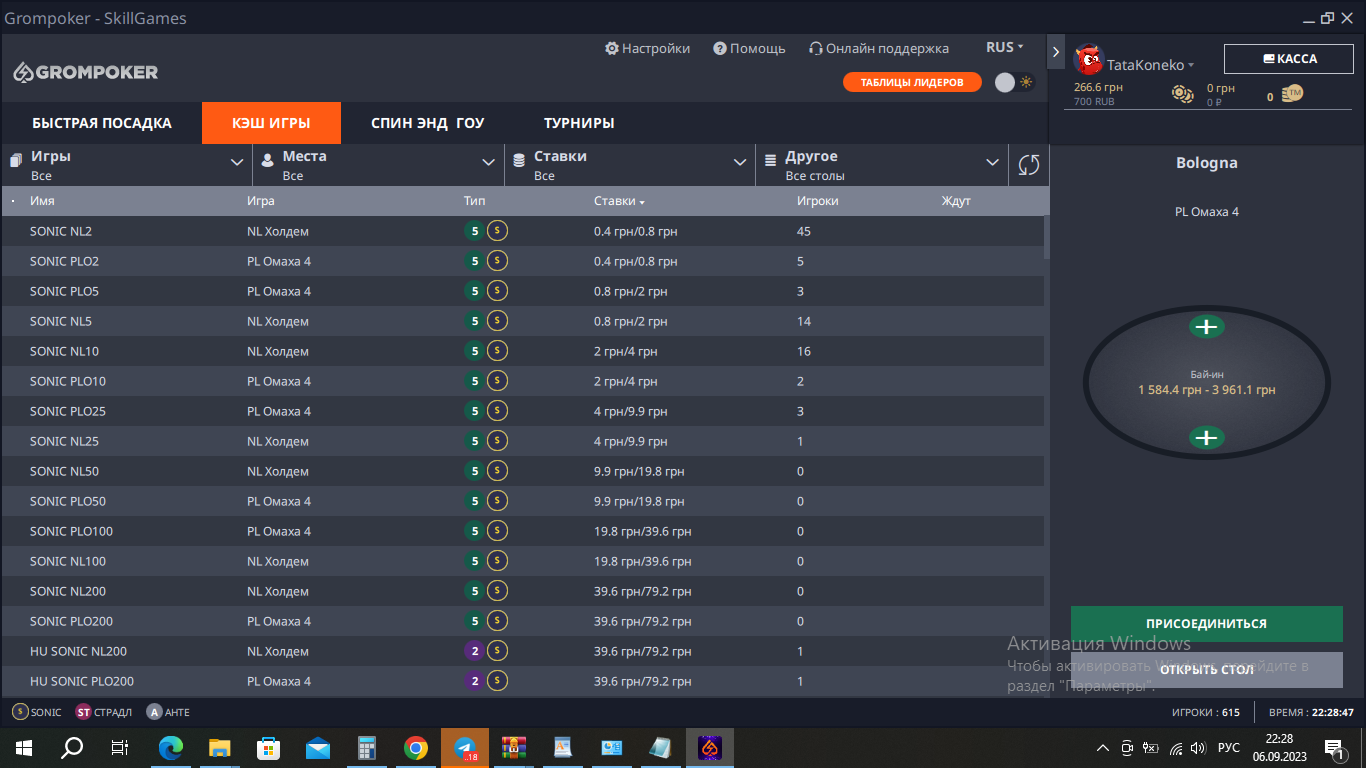This screenshot has height=768, width=1366.
Task: Click the gold chips icon
Action: [x=1183, y=94]
